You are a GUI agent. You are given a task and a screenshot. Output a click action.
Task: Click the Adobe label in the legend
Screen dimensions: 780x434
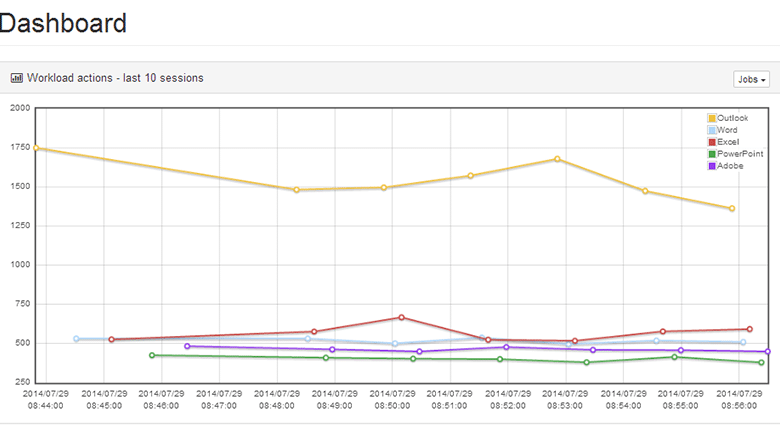pos(730,166)
